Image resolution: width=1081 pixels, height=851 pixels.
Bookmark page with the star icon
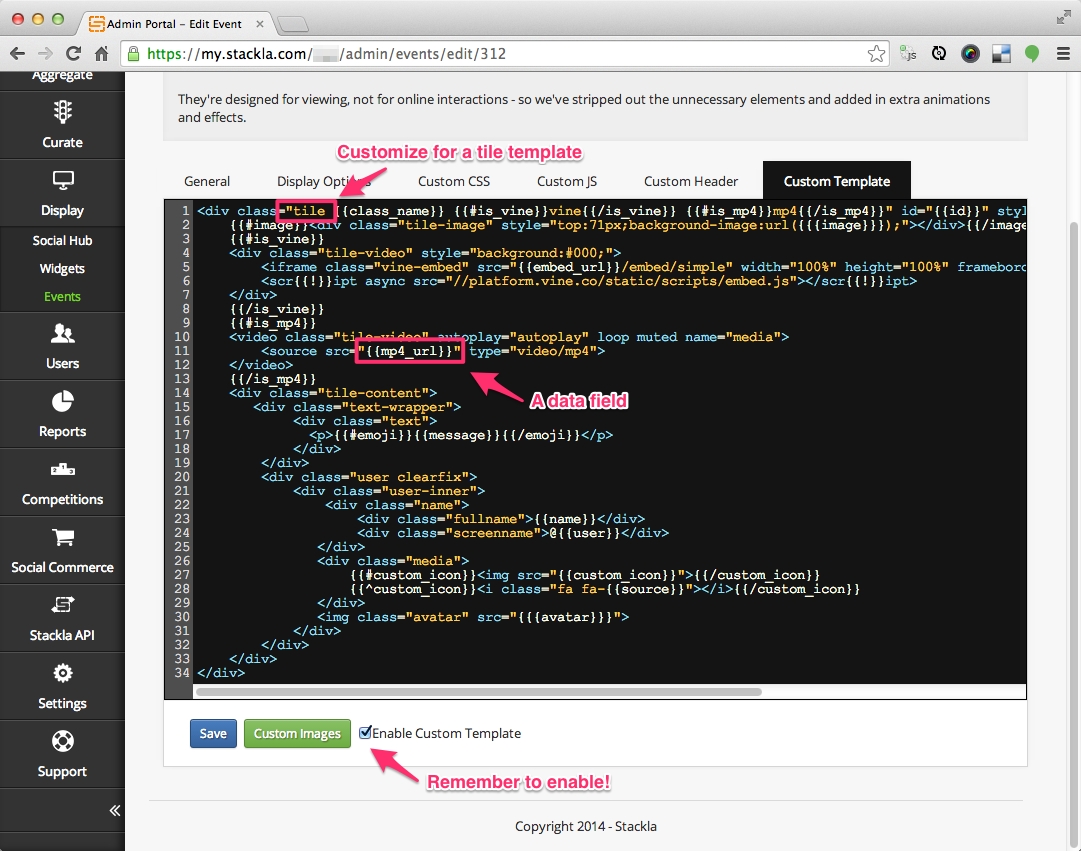(x=875, y=54)
